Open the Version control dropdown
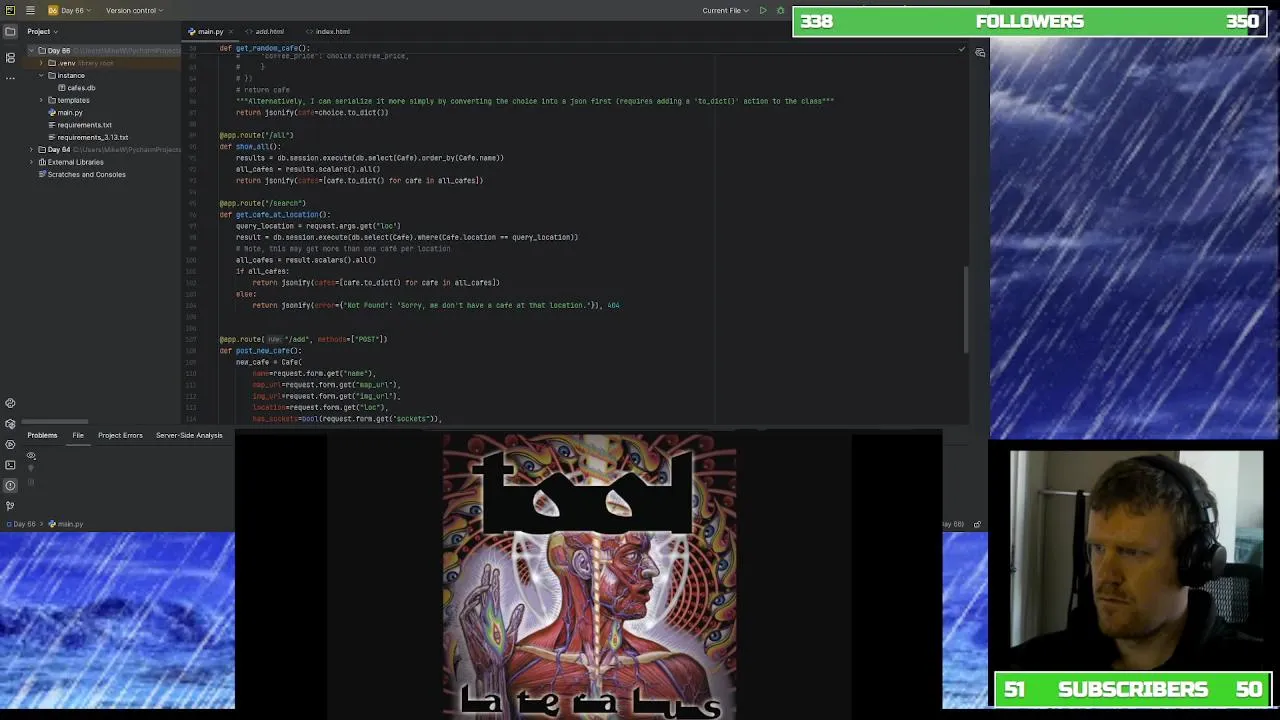The image size is (1280, 720). 134,10
